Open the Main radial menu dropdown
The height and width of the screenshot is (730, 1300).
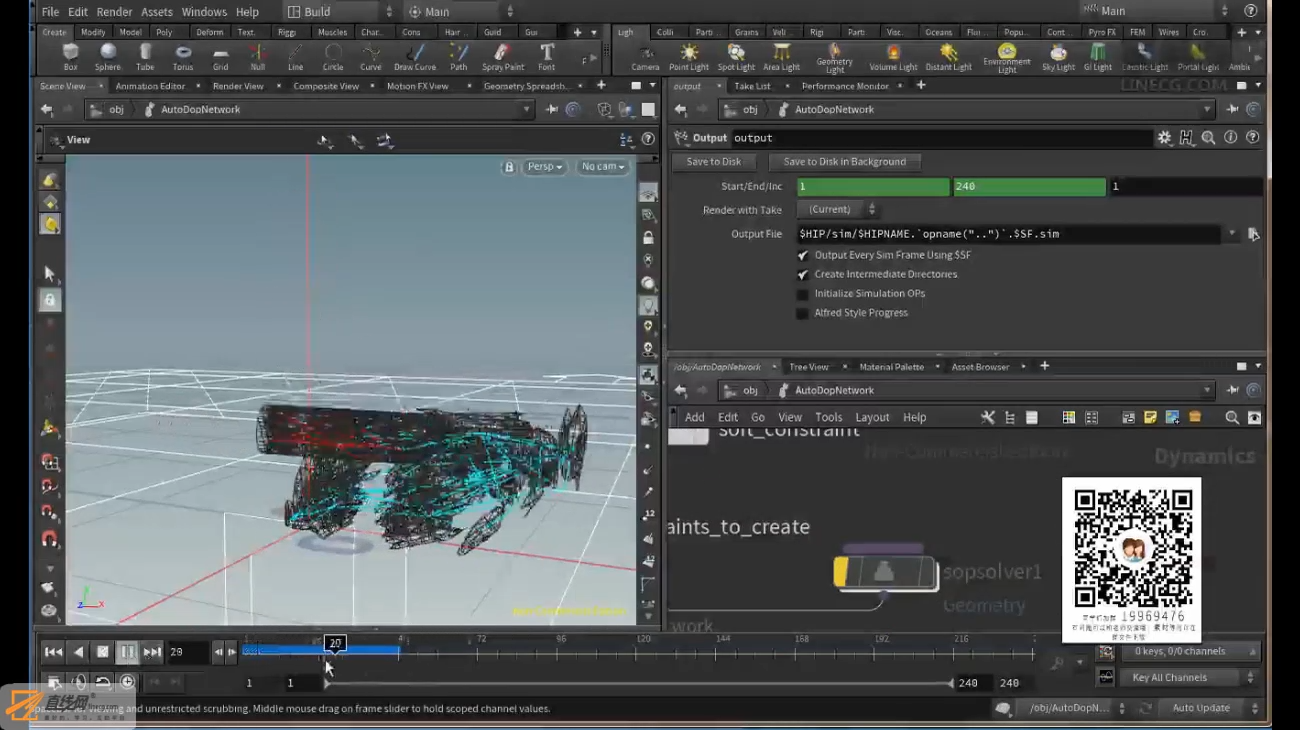(460, 12)
